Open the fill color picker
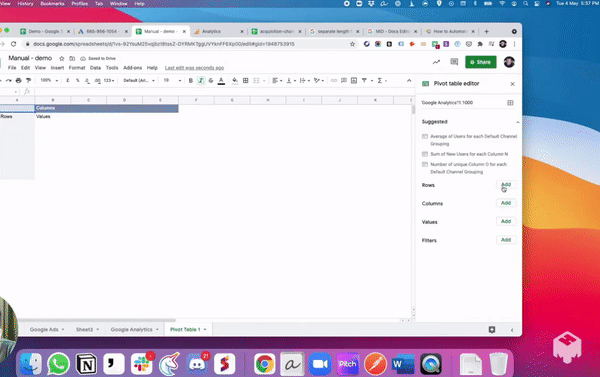 click(235, 80)
